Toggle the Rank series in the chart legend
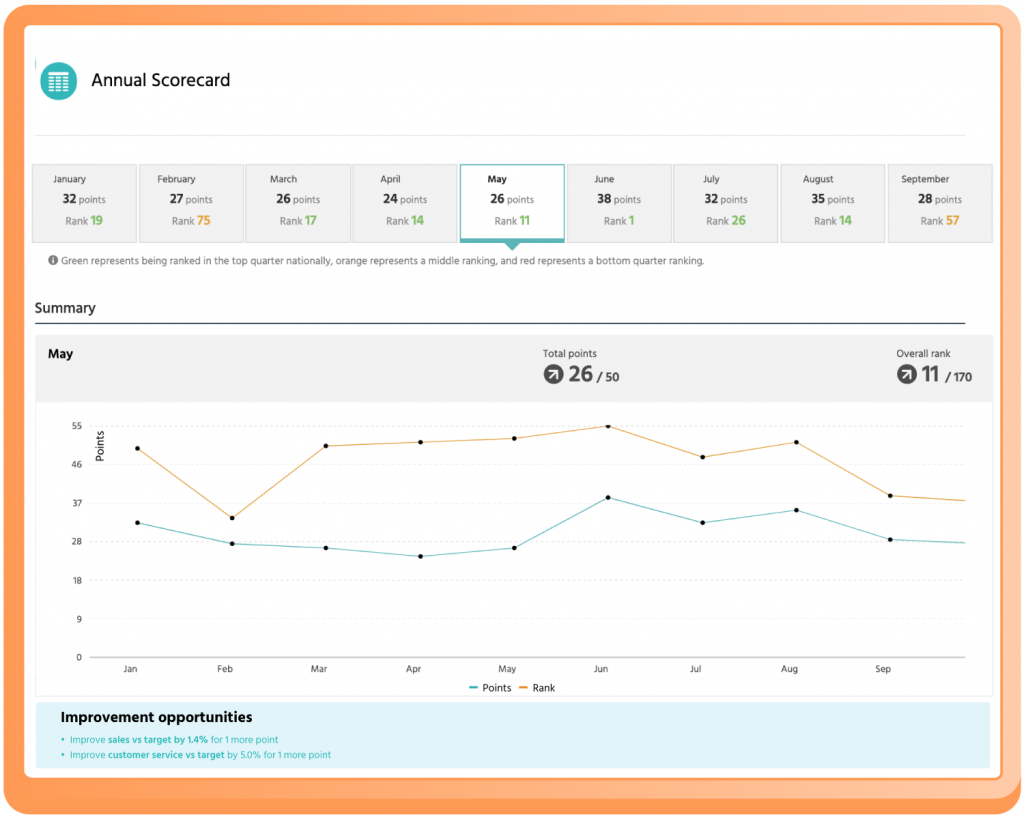The width and height of the screenshot is (1024, 819). pos(545,688)
